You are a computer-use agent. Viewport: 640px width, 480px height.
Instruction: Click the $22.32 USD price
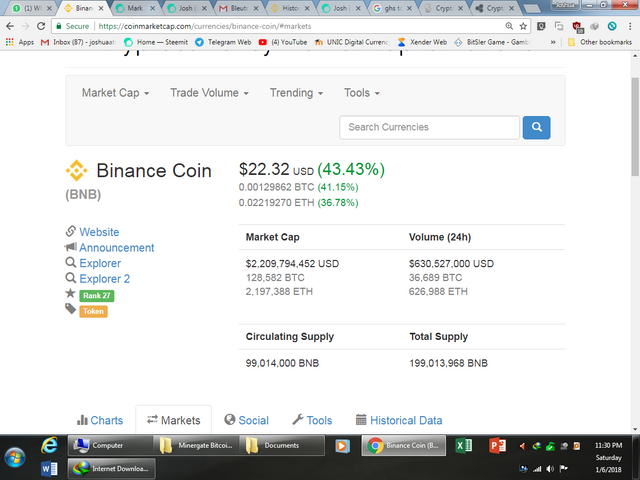coord(276,169)
